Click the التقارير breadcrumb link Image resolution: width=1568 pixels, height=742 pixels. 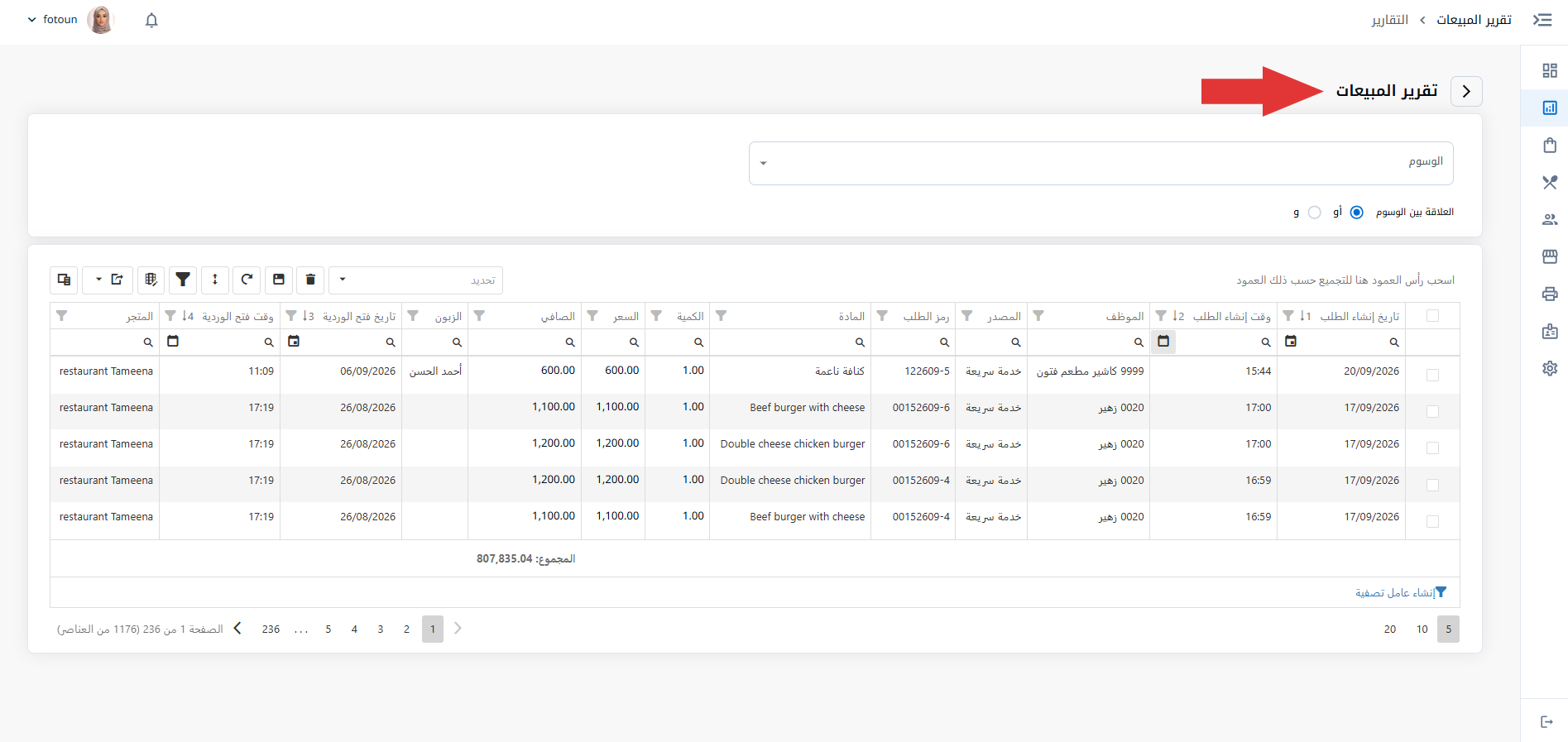[1389, 20]
